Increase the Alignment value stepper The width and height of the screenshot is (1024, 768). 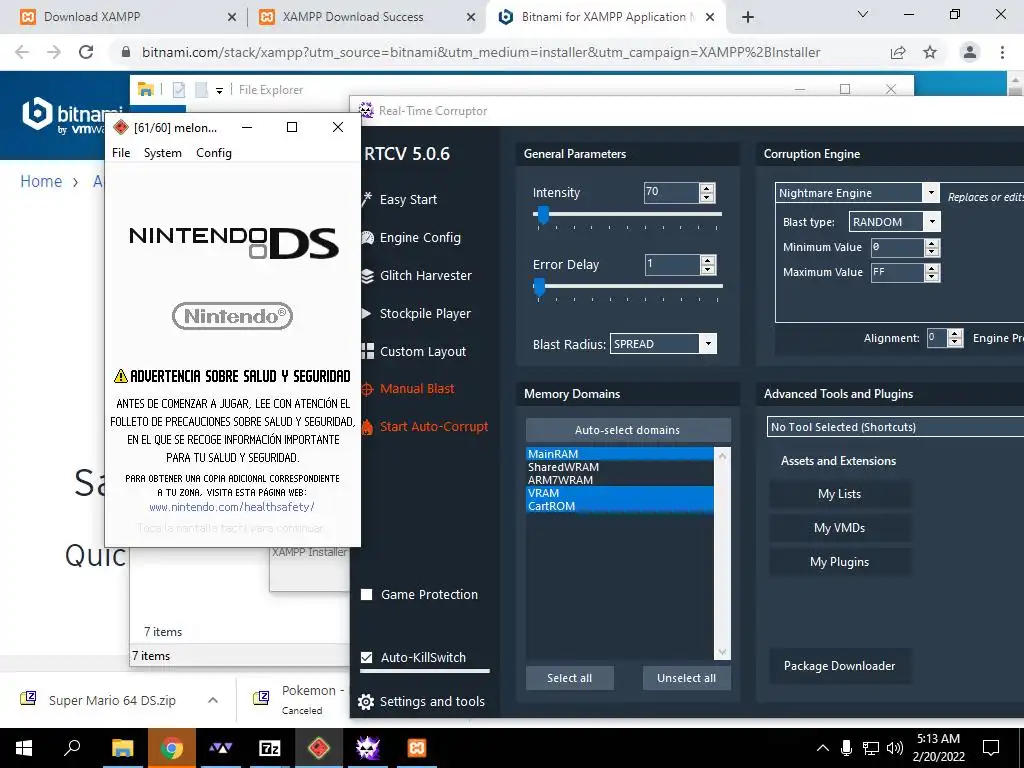tap(955, 333)
